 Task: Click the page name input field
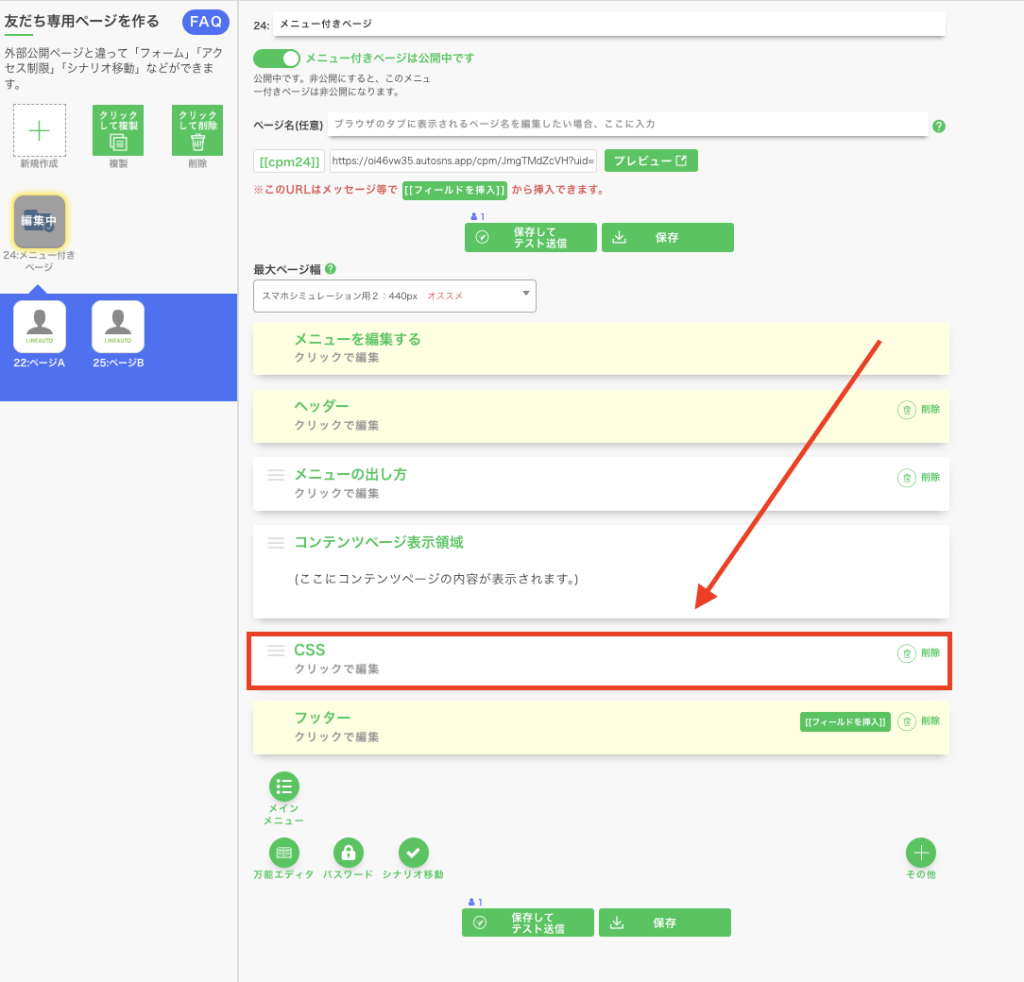pyautogui.click(x=628, y=124)
